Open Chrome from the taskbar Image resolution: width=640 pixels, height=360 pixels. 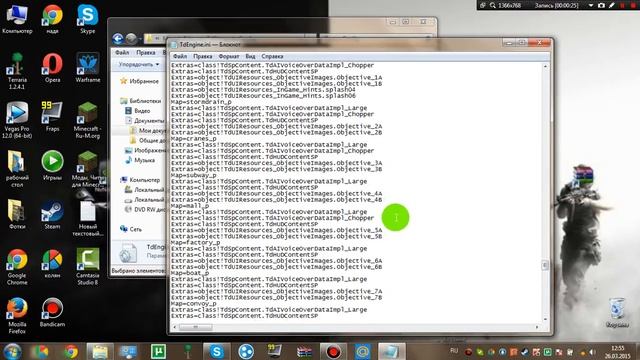71,351
